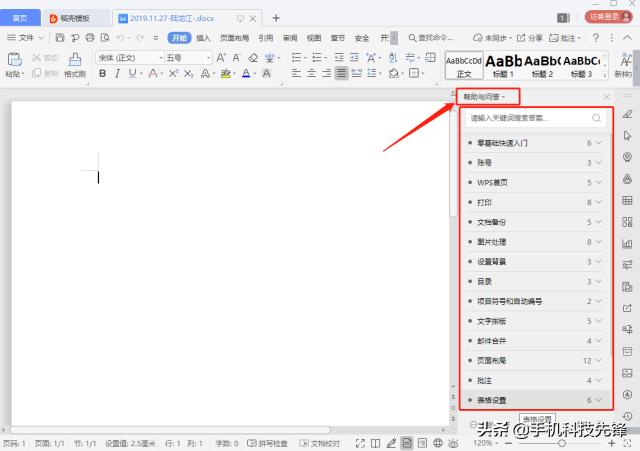
Task: Switch to the 稻壳模板 tab
Action: coord(76,18)
